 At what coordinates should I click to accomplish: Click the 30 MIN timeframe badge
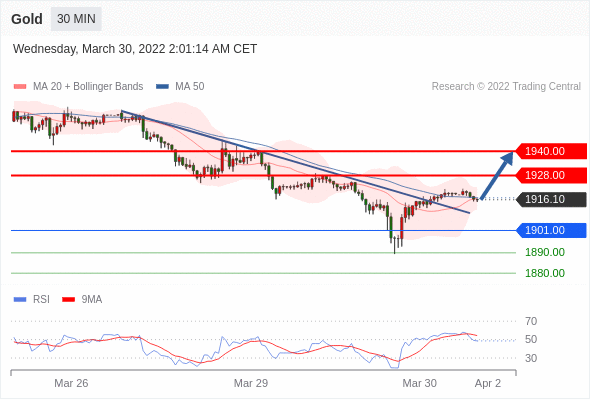click(76, 19)
